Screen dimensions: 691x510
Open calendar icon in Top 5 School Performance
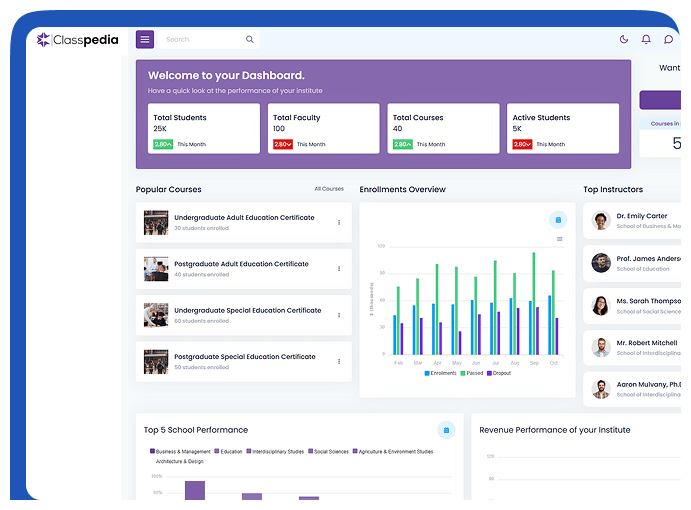point(446,430)
